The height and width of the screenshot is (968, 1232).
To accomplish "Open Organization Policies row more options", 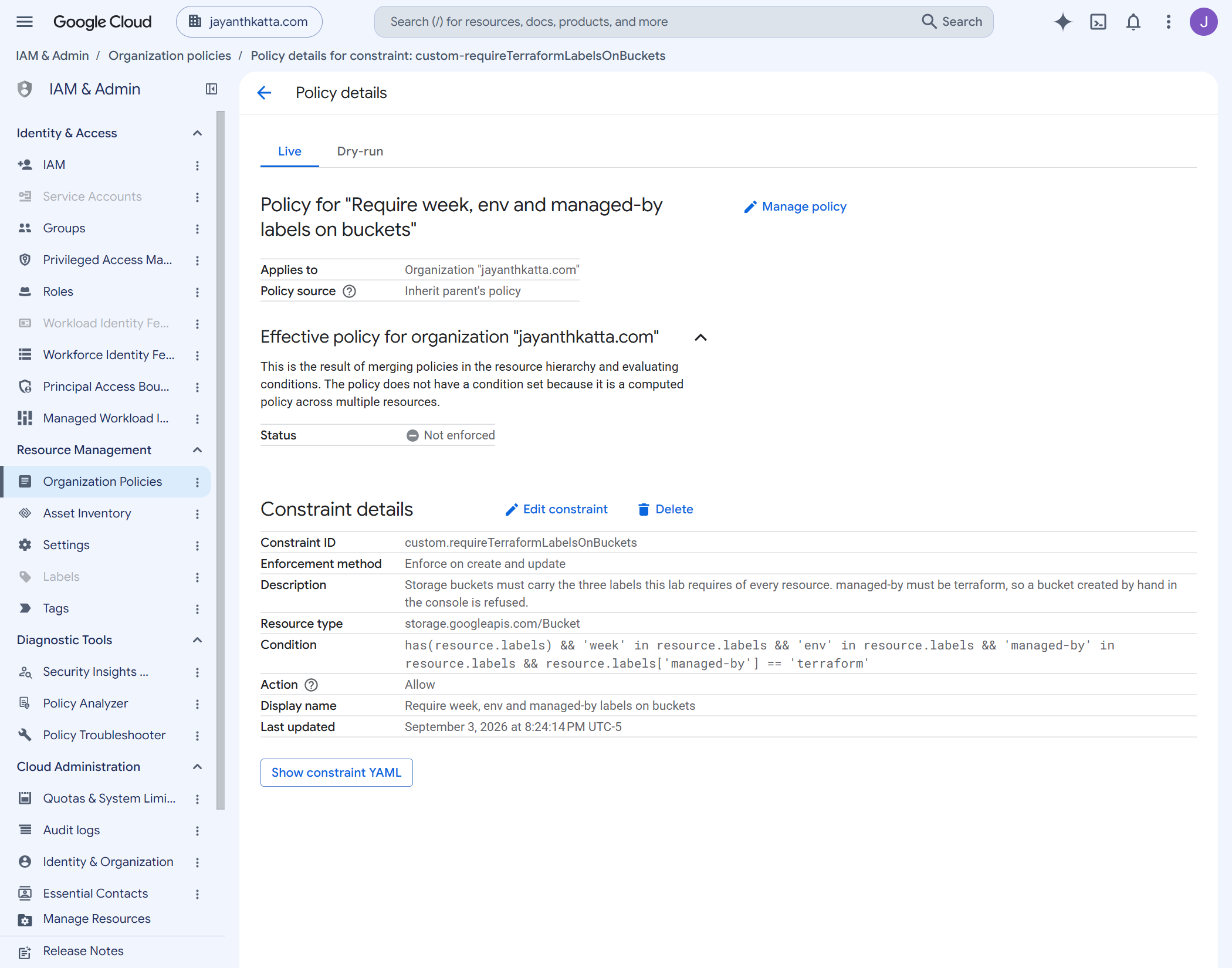I will pos(197,482).
